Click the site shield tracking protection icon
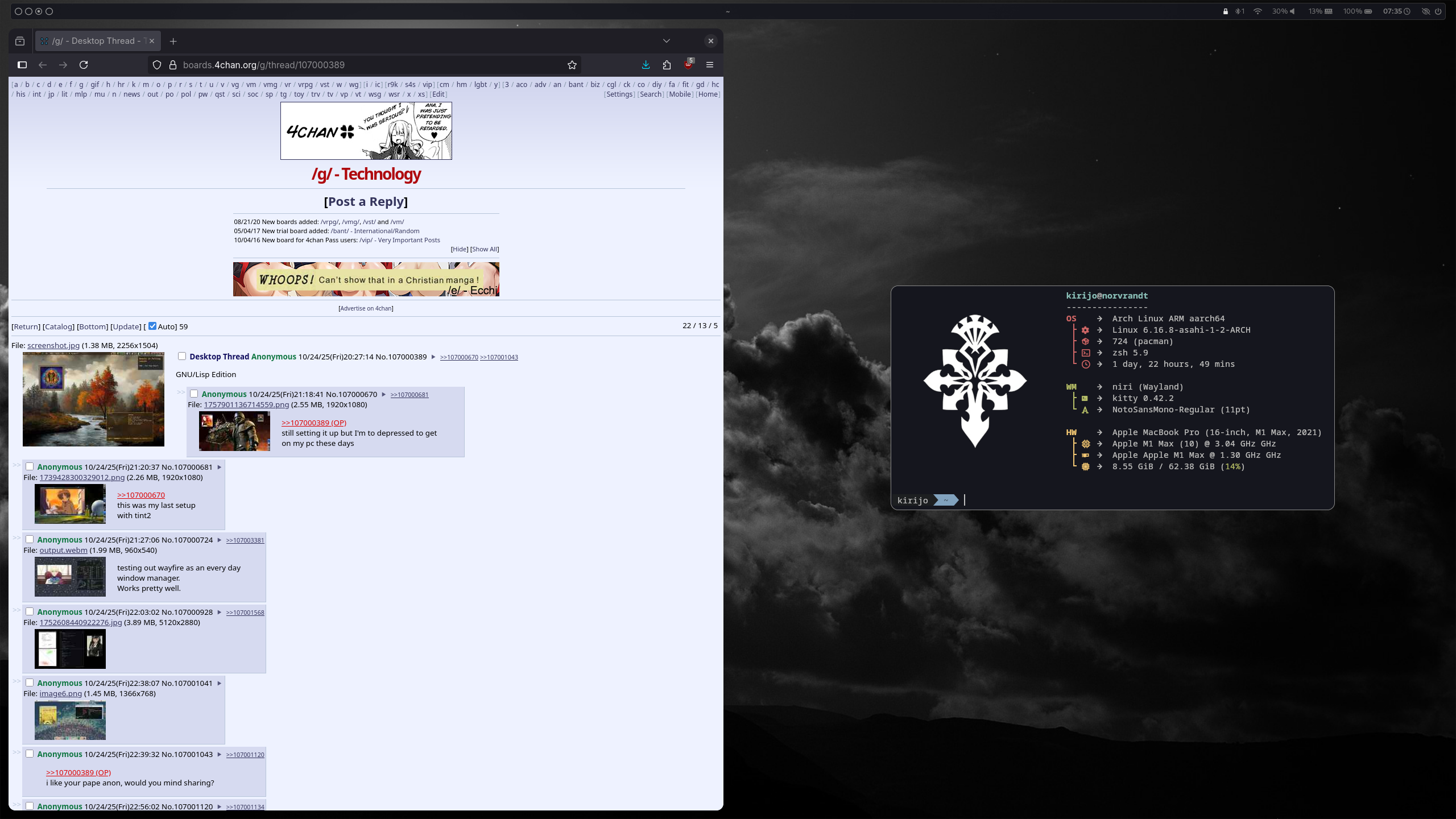The width and height of the screenshot is (1456, 819). (157, 65)
